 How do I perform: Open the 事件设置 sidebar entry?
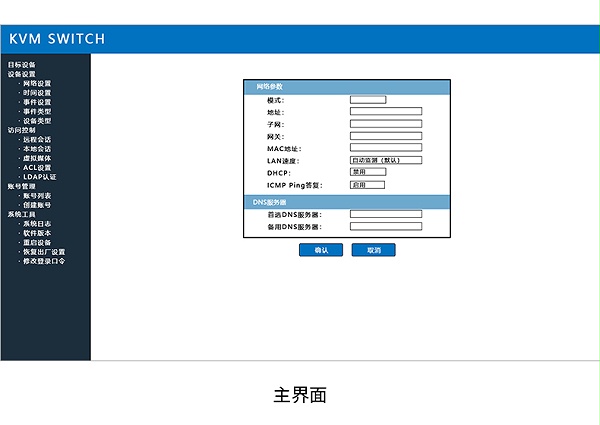37,102
